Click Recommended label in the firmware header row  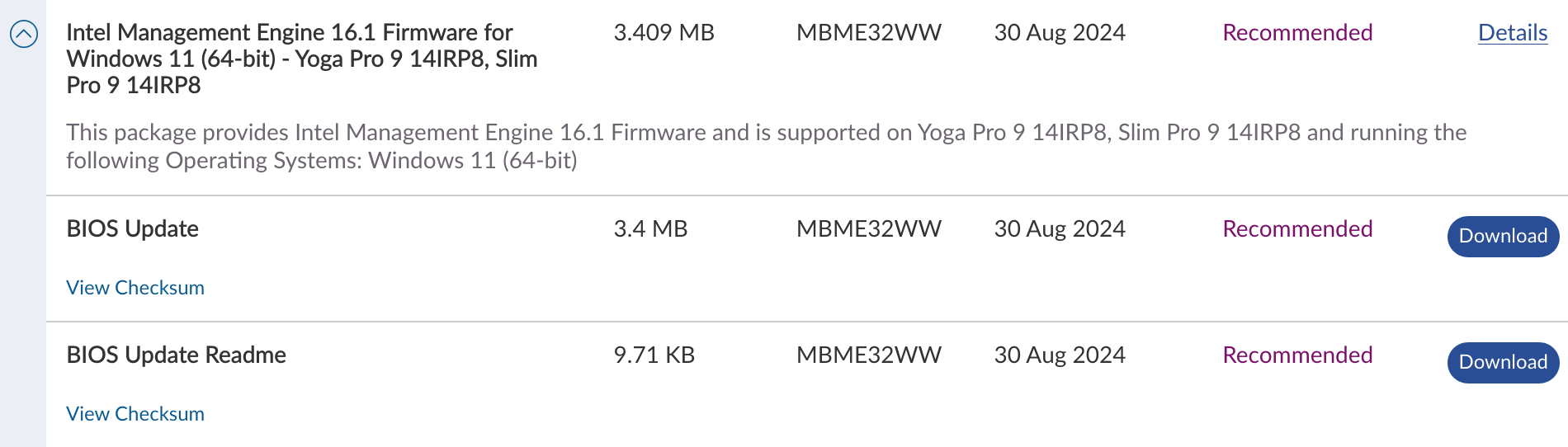tap(1296, 33)
